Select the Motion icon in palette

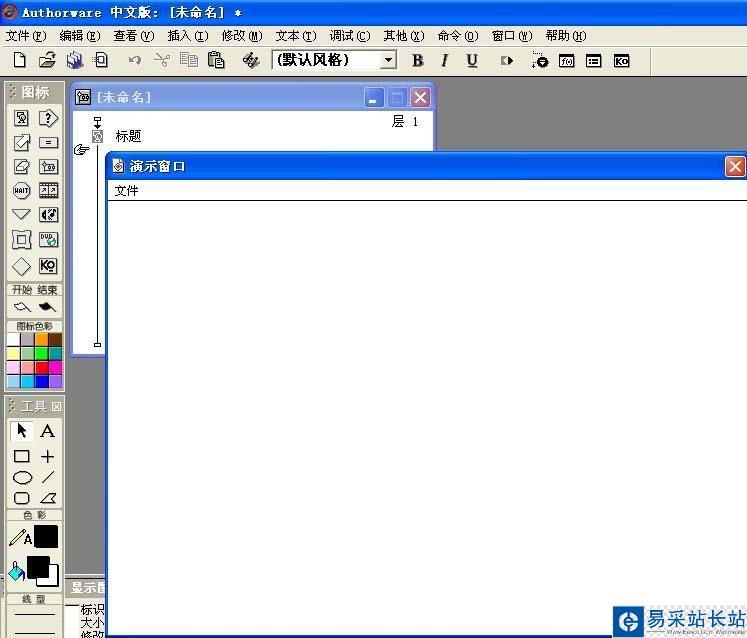point(21,142)
